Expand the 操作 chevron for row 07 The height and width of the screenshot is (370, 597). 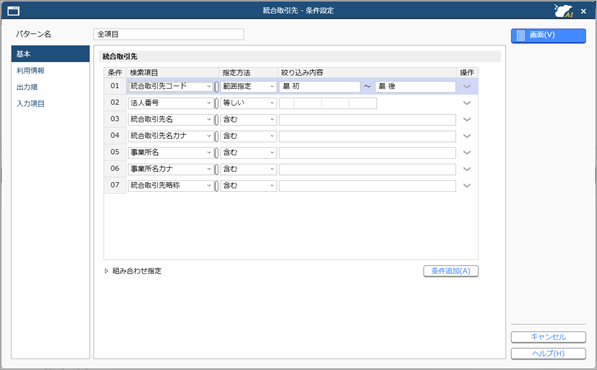(x=467, y=186)
